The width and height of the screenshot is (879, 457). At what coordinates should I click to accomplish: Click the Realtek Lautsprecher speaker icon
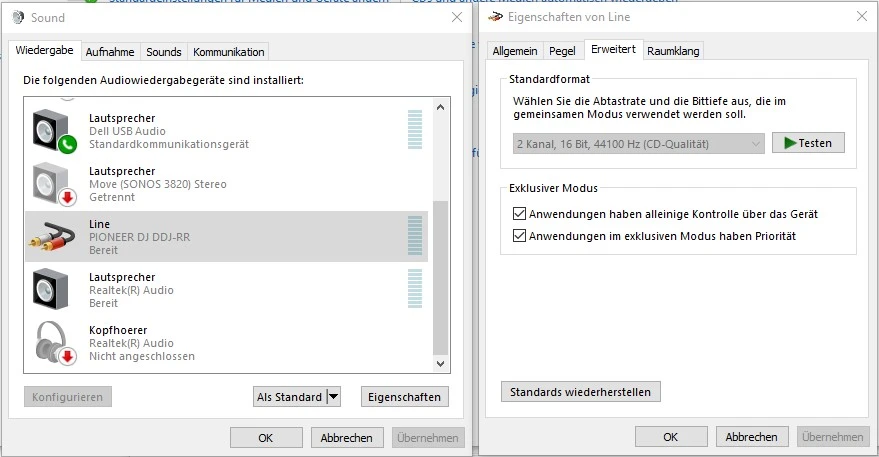[53, 290]
